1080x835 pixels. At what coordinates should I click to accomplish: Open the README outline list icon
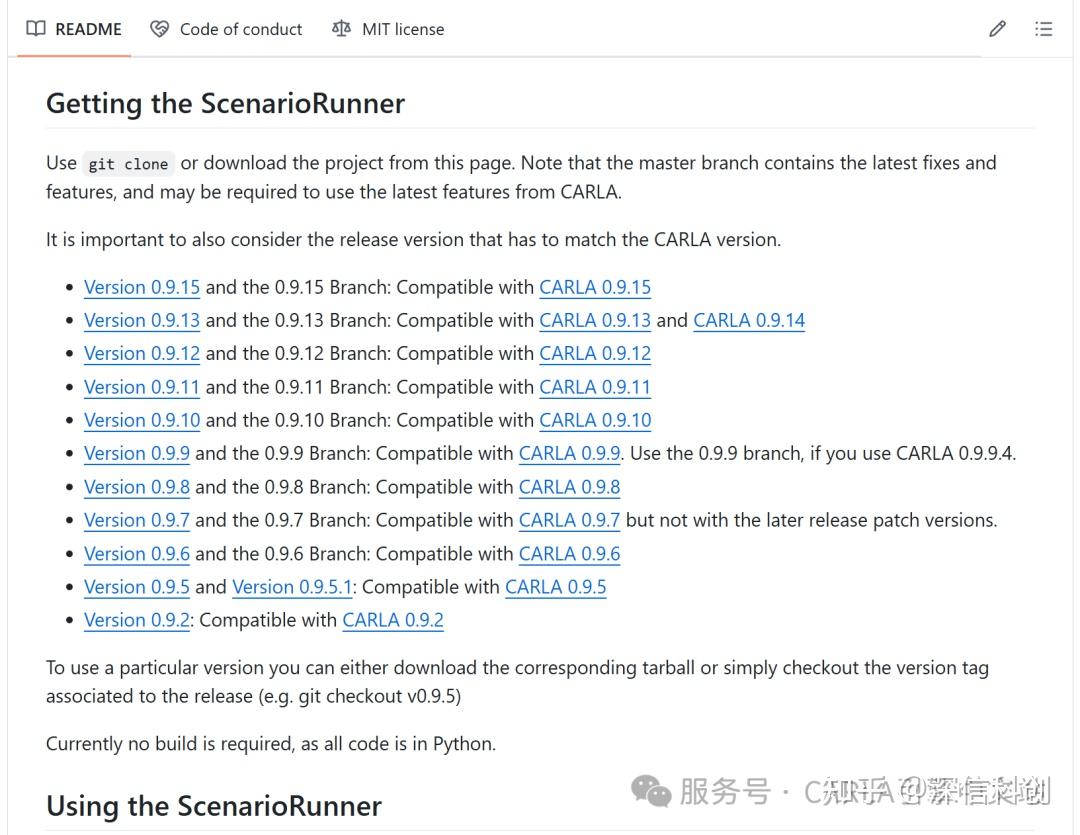1044,29
